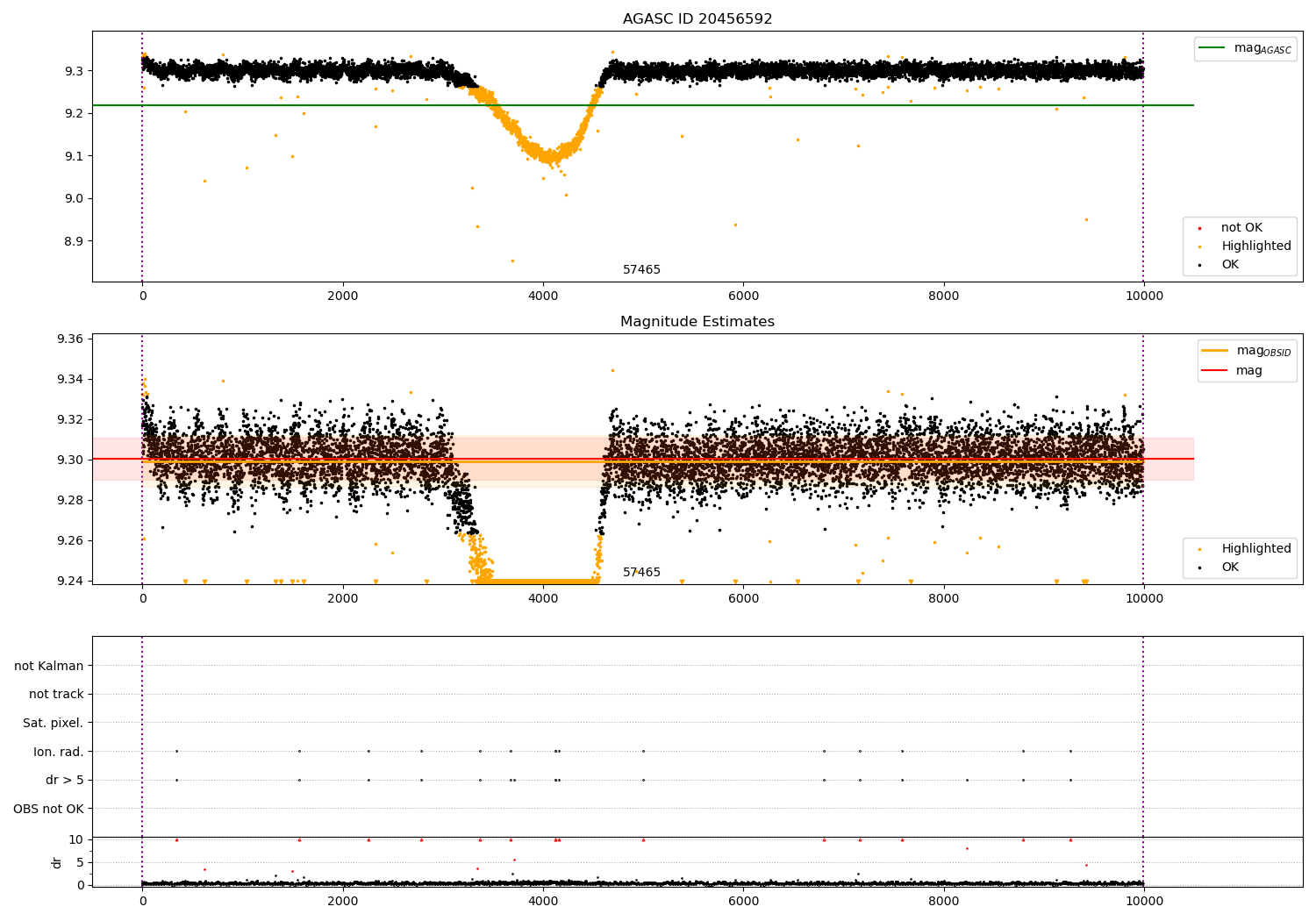Image resolution: width=1316 pixels, height=921 pixels.
Task: Click the 'Sat. pixel.' row label
Action: (x=54, y=723)
